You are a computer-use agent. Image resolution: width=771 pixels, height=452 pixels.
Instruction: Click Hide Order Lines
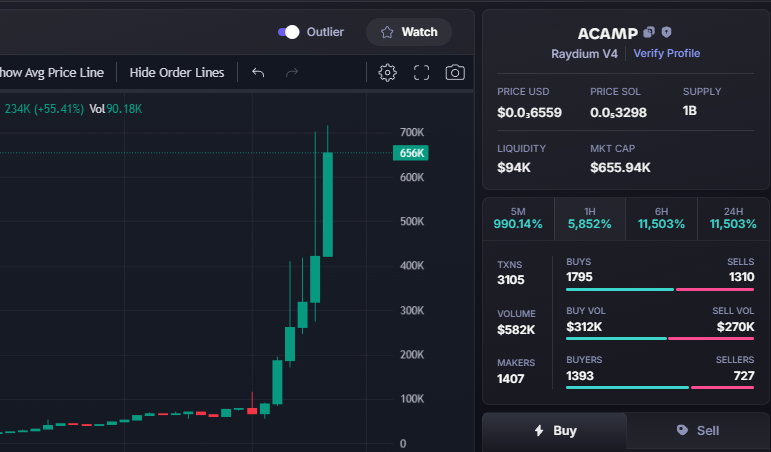177,72
